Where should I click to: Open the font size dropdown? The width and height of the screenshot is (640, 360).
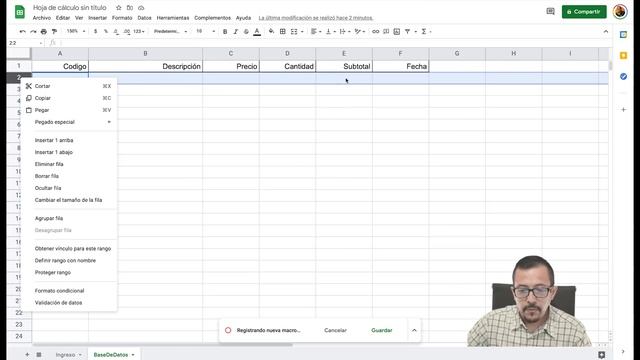(205, 31)
